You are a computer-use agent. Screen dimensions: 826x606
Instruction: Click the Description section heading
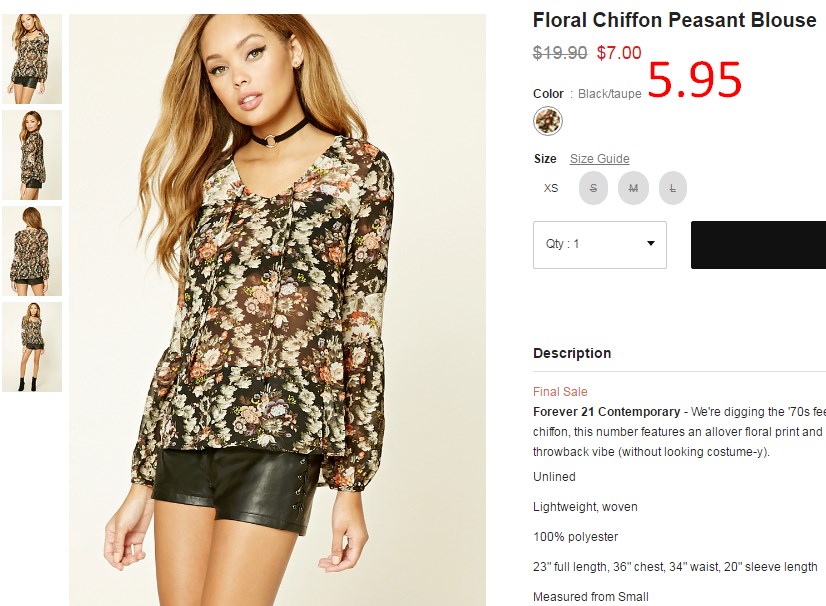point(572,353)
